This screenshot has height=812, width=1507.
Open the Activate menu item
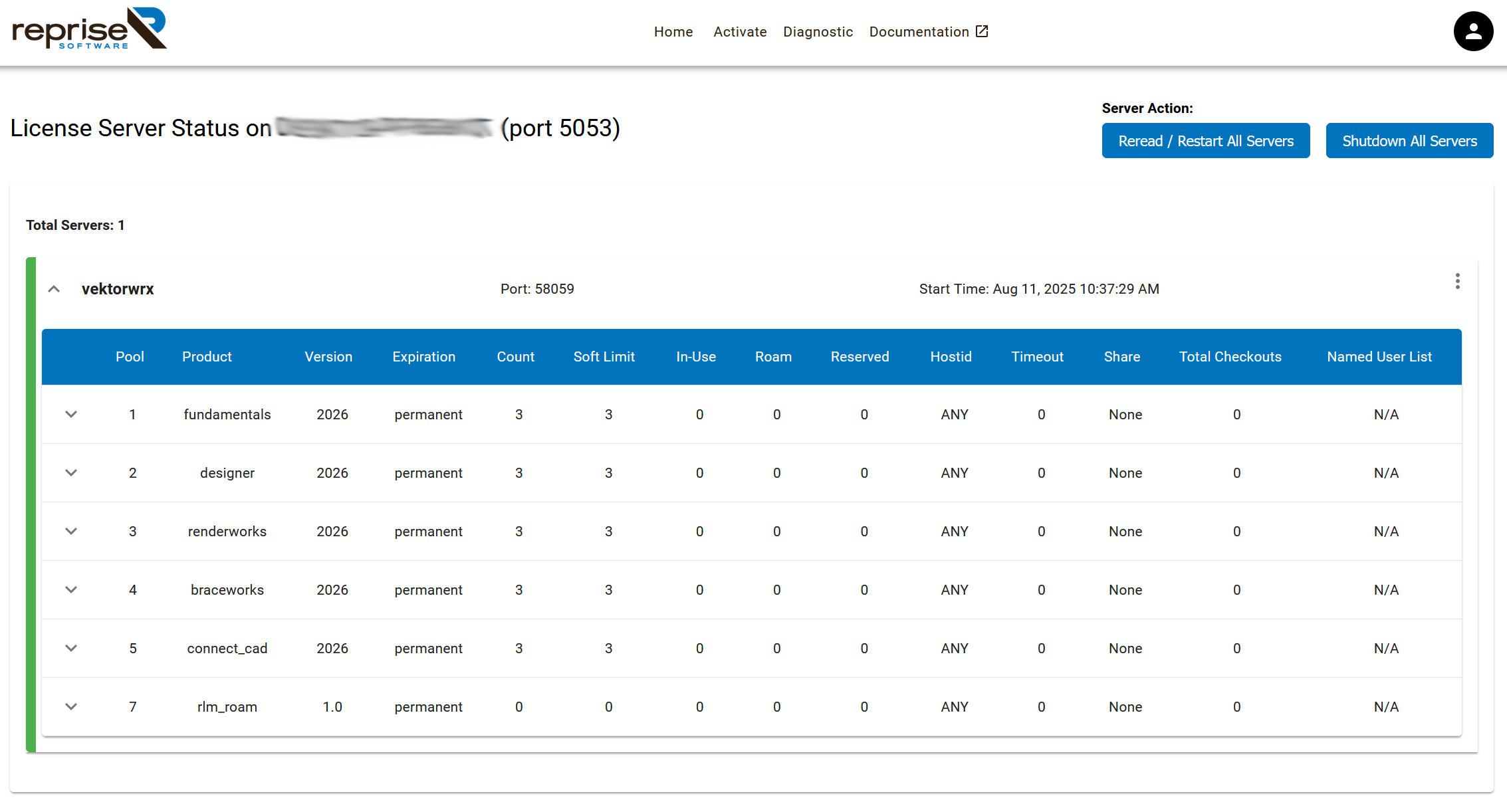(x=739, y=32)
